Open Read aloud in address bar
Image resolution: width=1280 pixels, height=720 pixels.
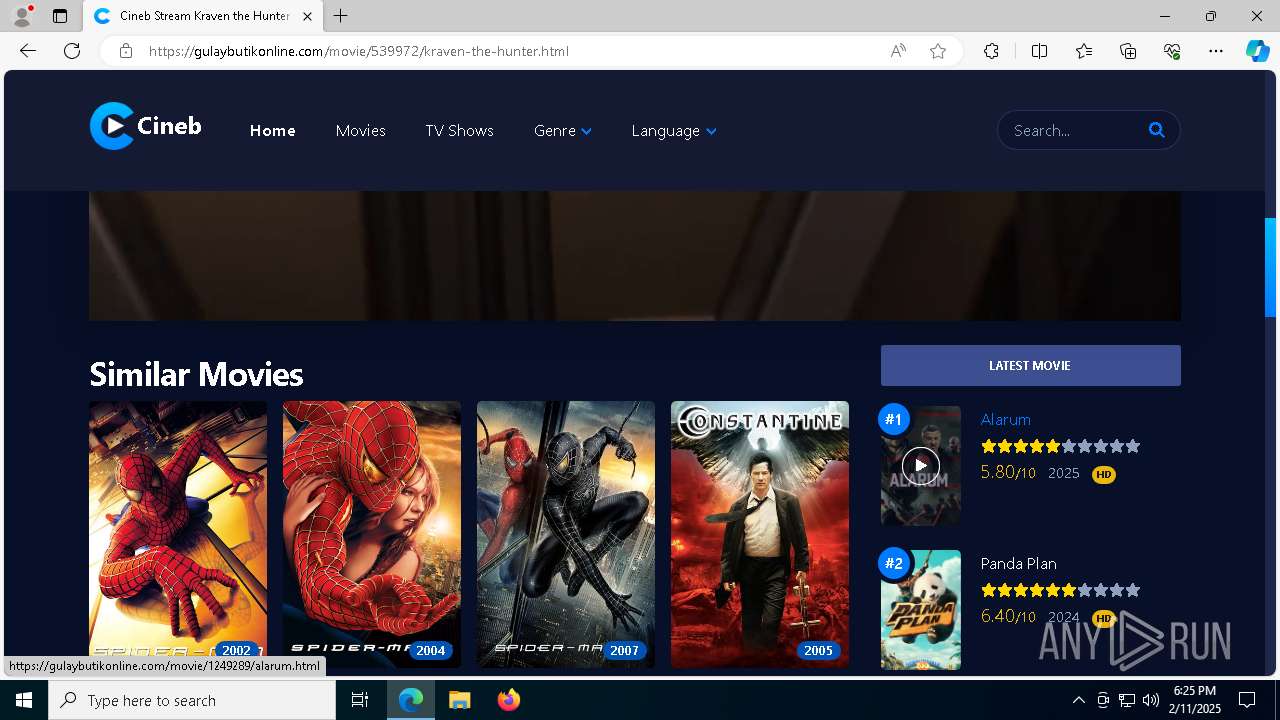898,51
